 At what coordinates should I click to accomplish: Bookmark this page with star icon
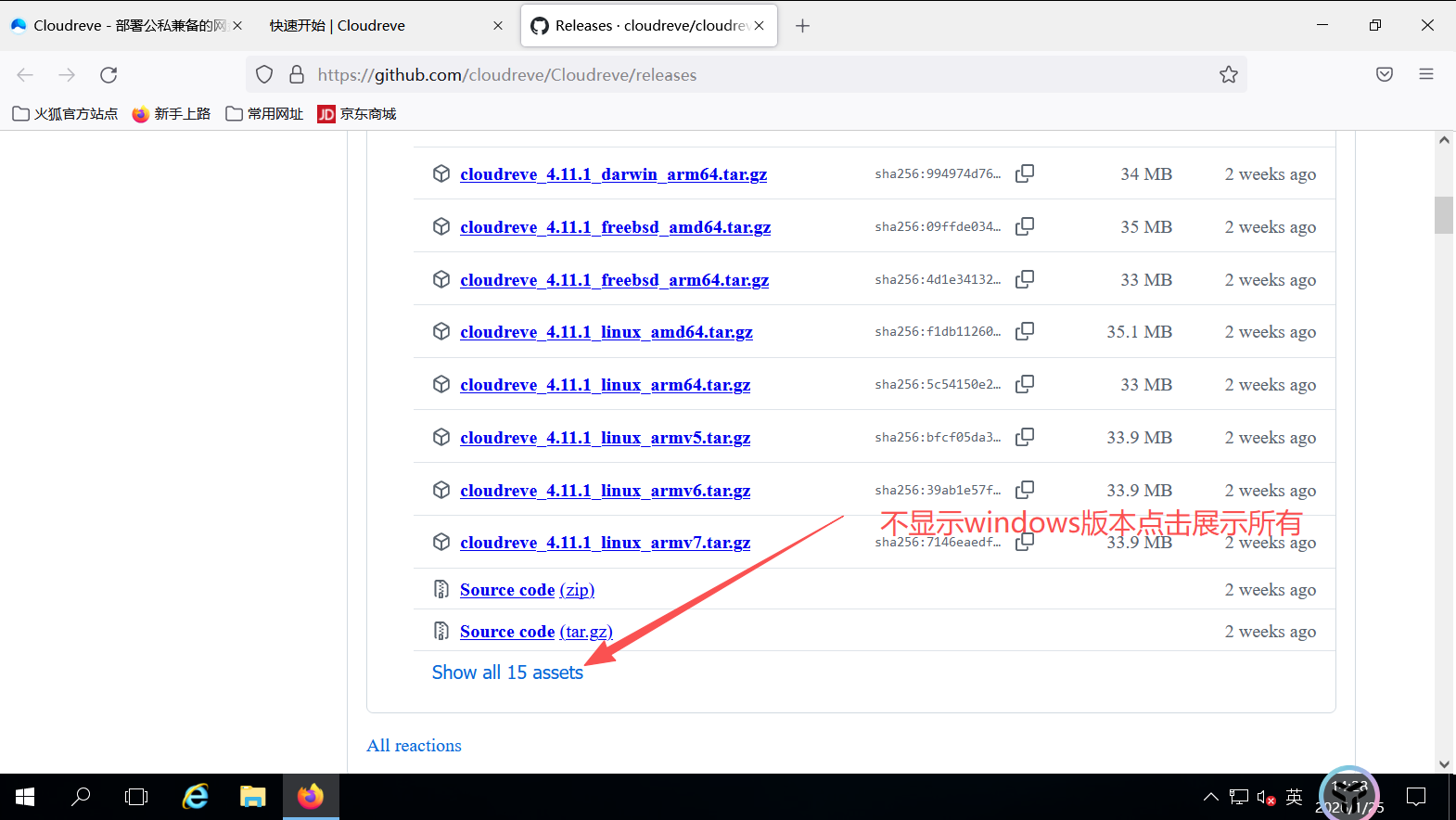coord(1229,75)
